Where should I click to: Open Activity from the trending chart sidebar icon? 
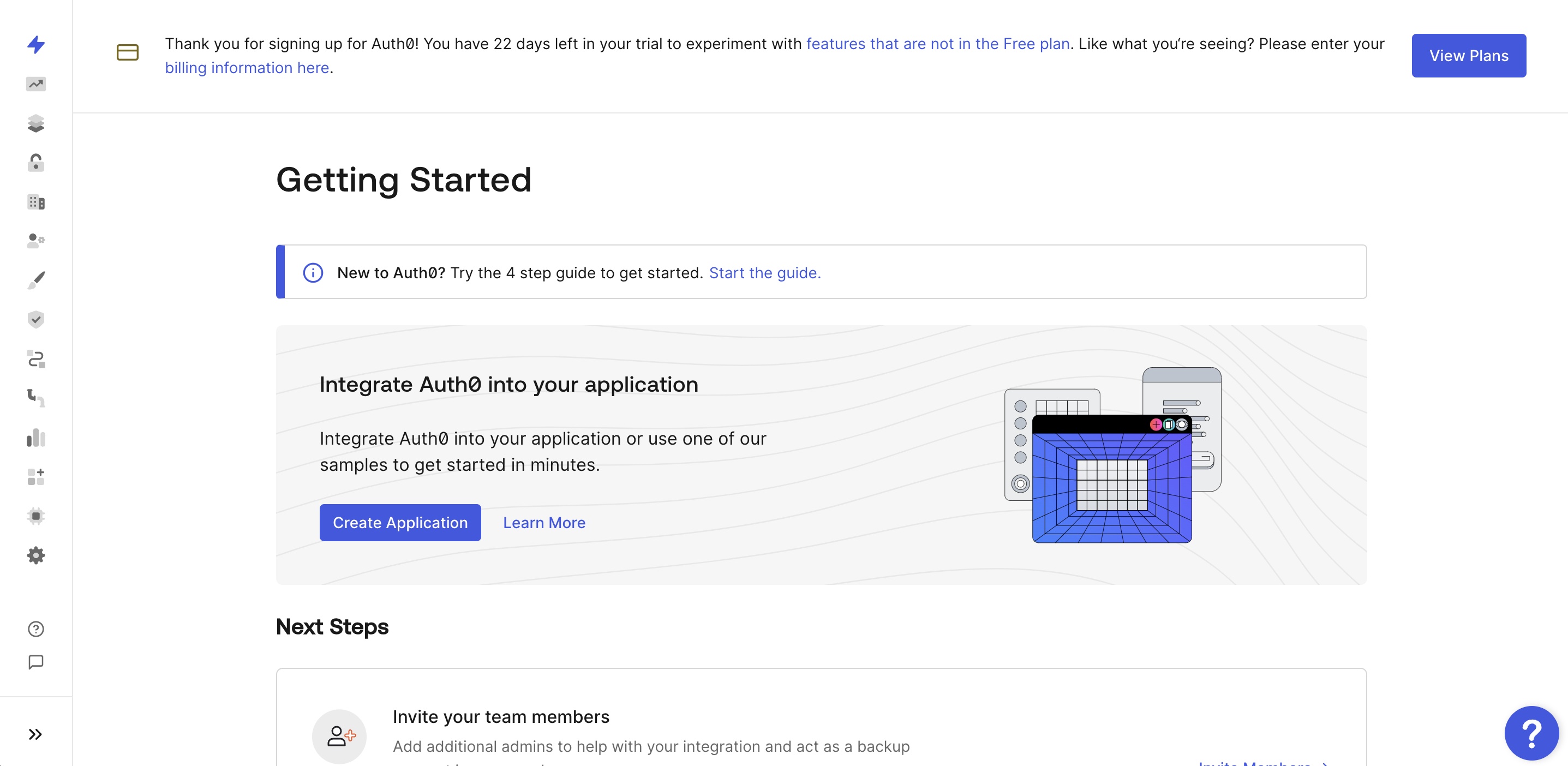(36, 84)
